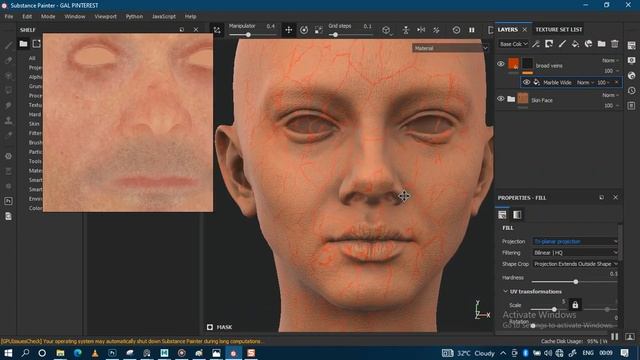Open the Python menu
Screen dimensions: 640x360
[x=134, y=16]
